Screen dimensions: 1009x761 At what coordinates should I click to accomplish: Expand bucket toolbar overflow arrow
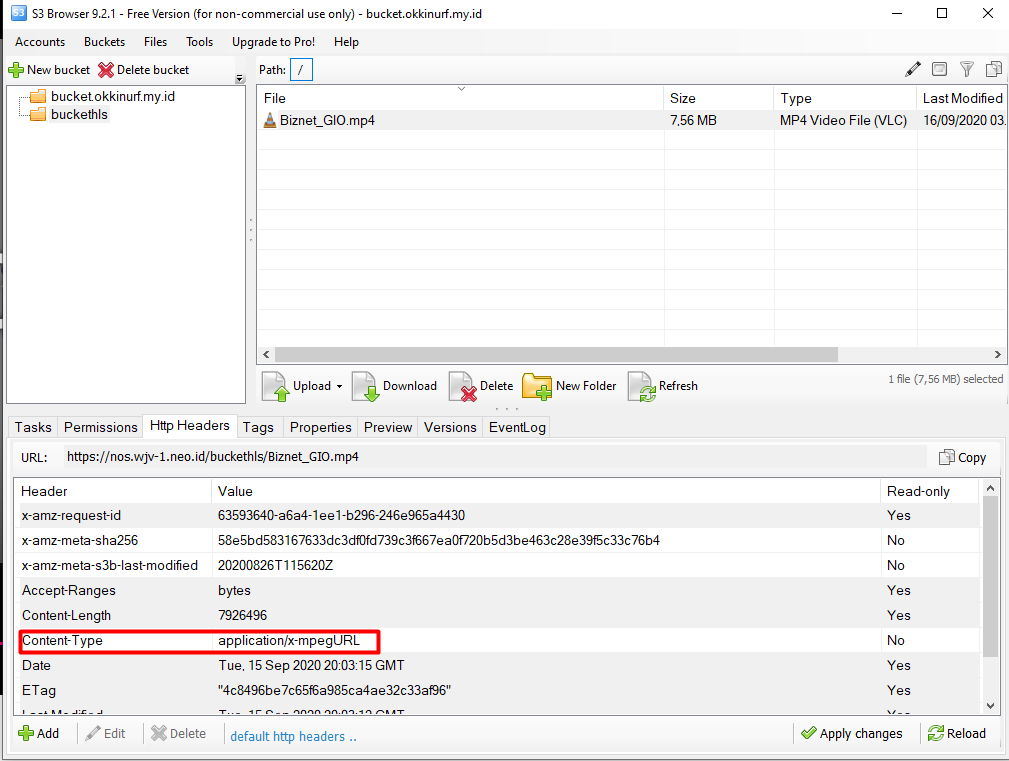[239, 78]
